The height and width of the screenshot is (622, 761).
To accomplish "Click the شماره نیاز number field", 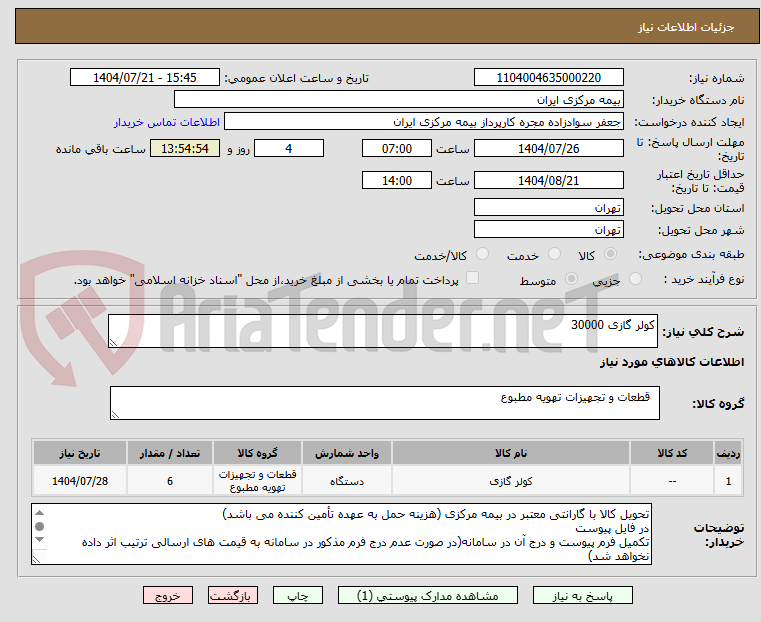I will point(548,78).
